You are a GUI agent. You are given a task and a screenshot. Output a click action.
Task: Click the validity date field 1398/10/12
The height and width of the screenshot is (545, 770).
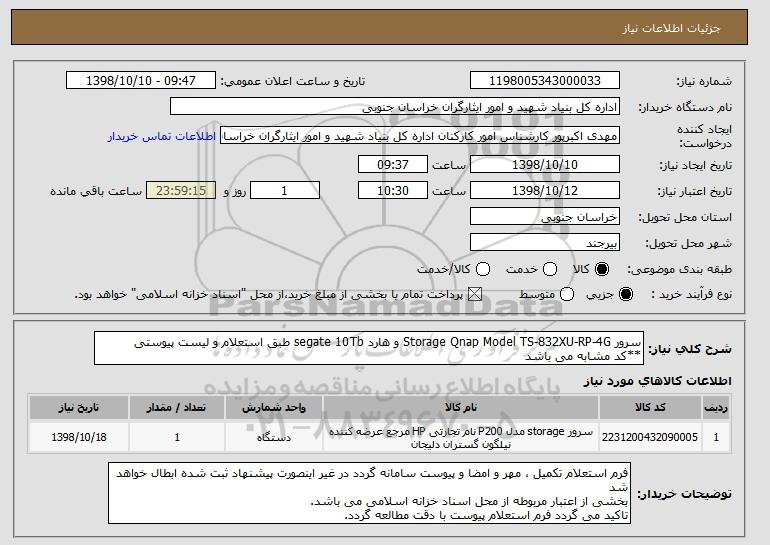click(x=545, y=191)
